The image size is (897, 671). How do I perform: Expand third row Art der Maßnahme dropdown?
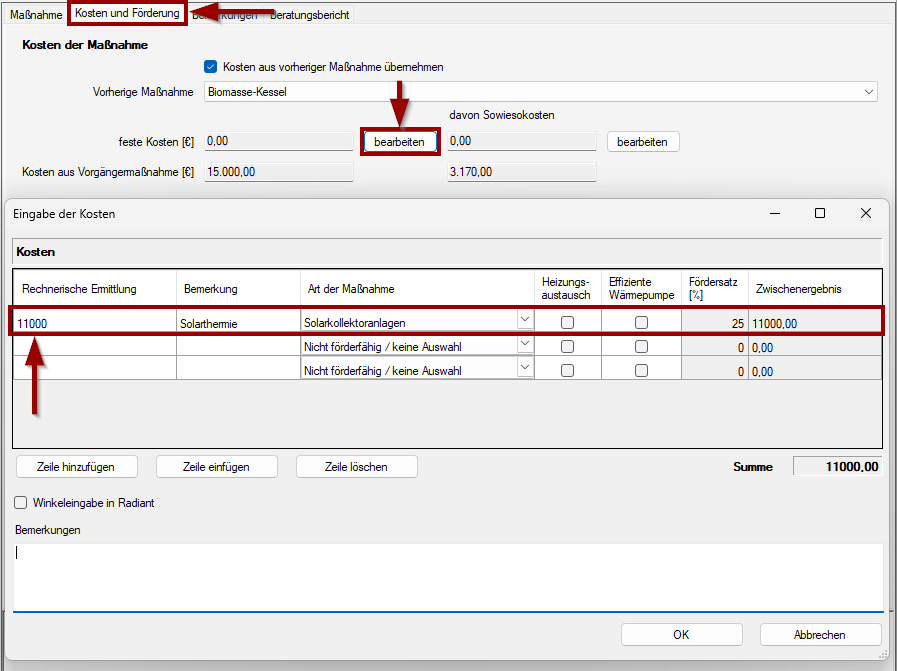(524, 369)
